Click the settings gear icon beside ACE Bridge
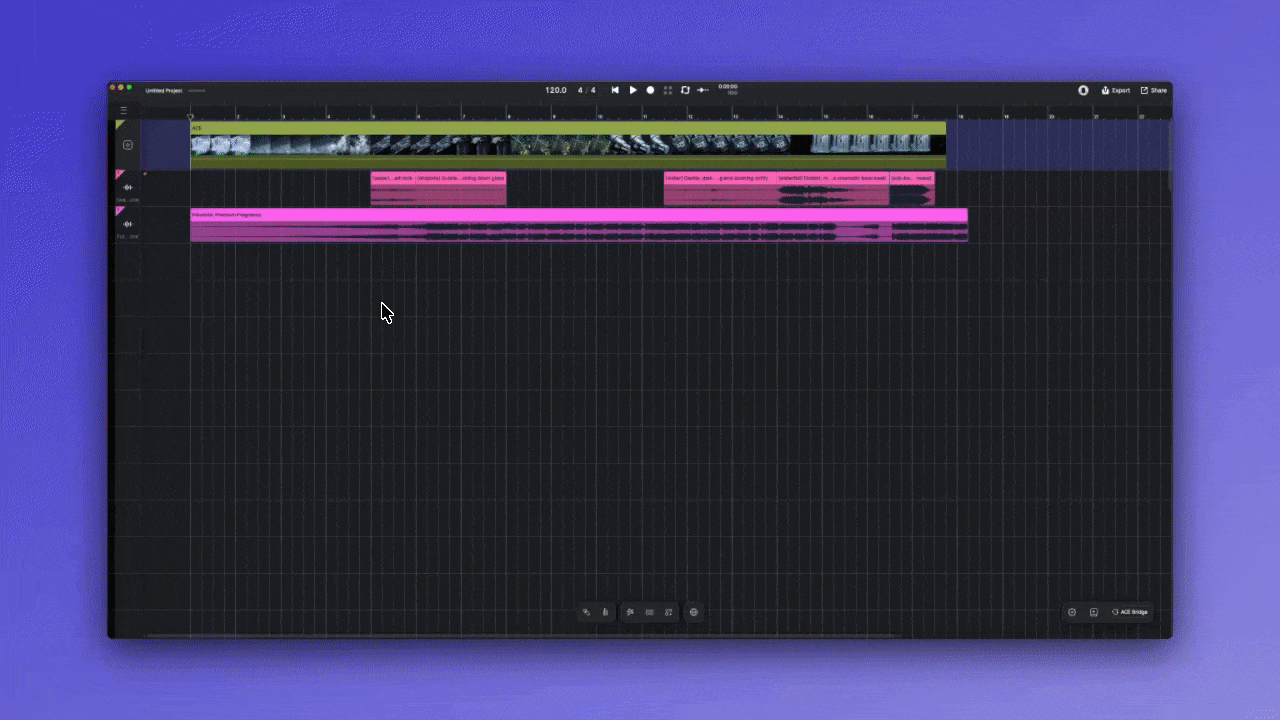 click(1072, 612)
